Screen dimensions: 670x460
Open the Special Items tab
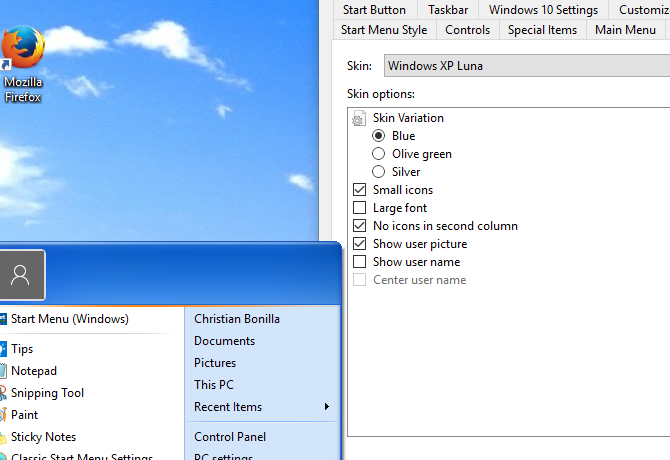coord(542,30)
